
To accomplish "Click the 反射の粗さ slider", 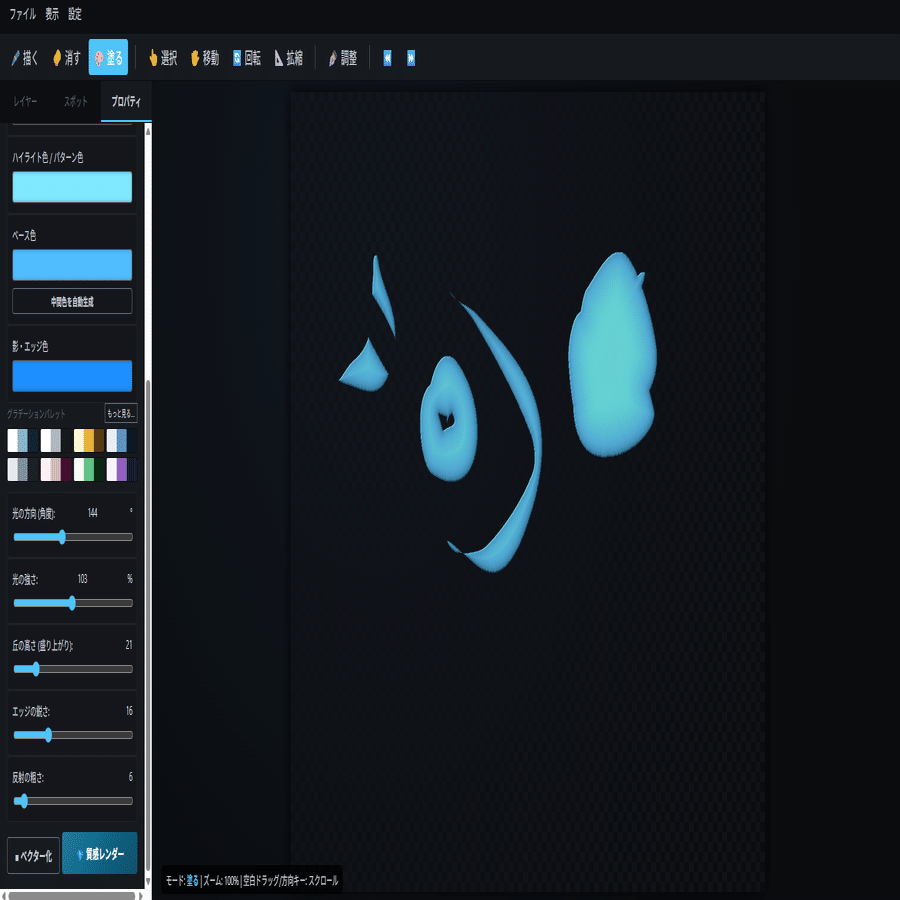I will coord(73,801).
